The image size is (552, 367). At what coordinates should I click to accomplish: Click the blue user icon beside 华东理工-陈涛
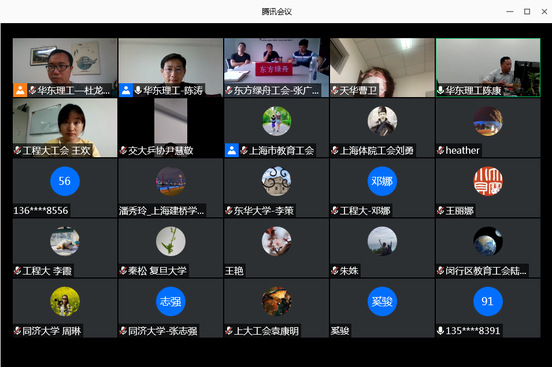pos(126,90)
